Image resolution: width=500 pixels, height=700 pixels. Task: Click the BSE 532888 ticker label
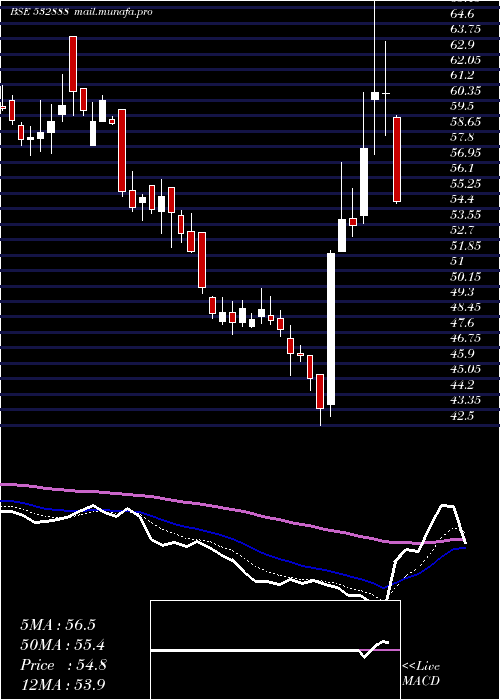(40, 12)
